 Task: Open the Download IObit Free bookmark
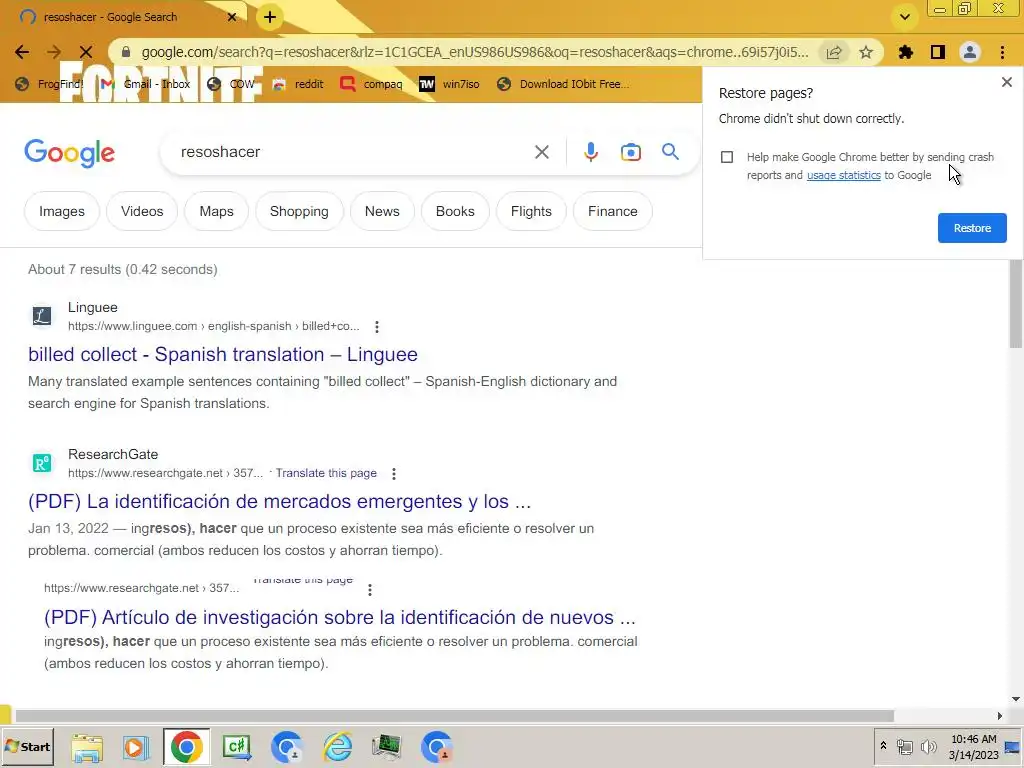pyautogui.click(x=563, y=84)
